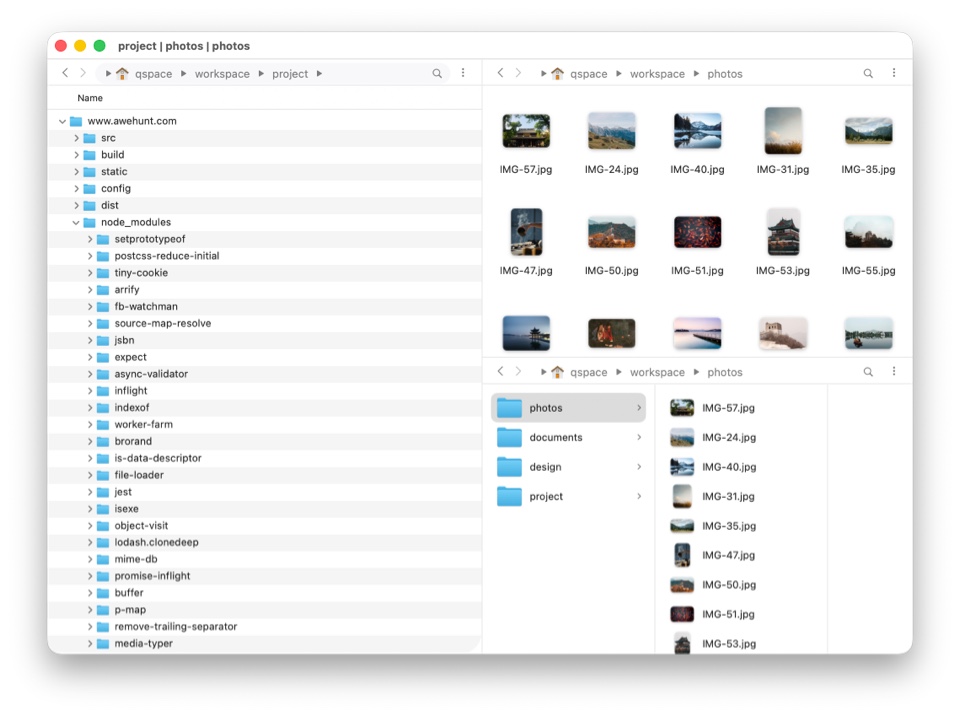Collapse the node_modules folder
Viewport: 960px width, 715px height.
(76, 222)
